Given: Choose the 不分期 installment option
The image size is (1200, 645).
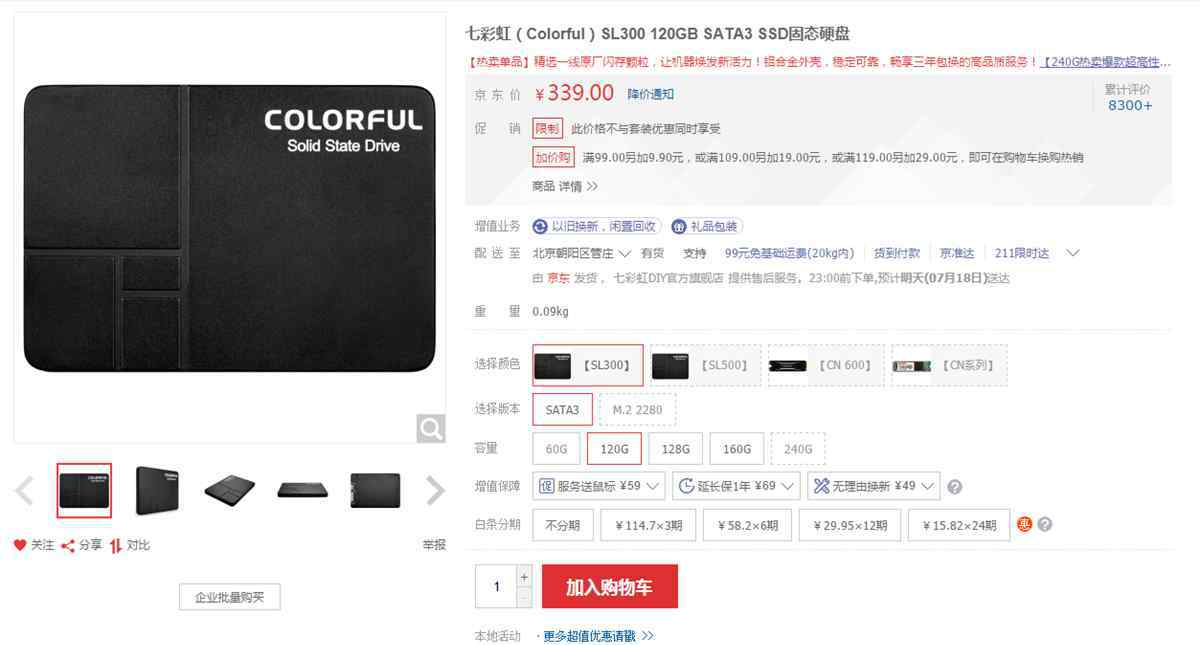Looking at the screenshot, I should click(x=563, y=525).
